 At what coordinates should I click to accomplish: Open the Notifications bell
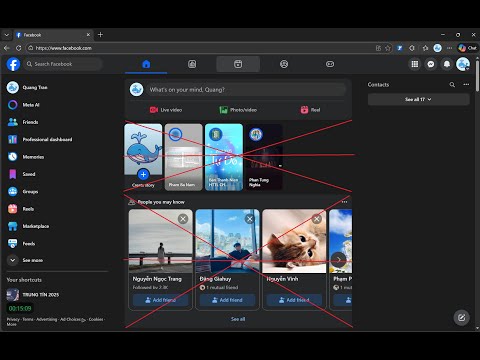pos(447,64)
